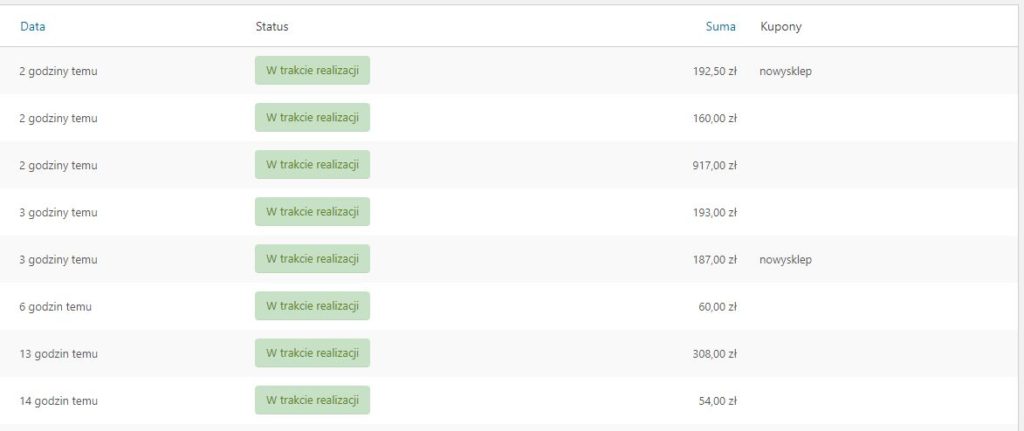Sort orders by the Data column header

point(33,27)
